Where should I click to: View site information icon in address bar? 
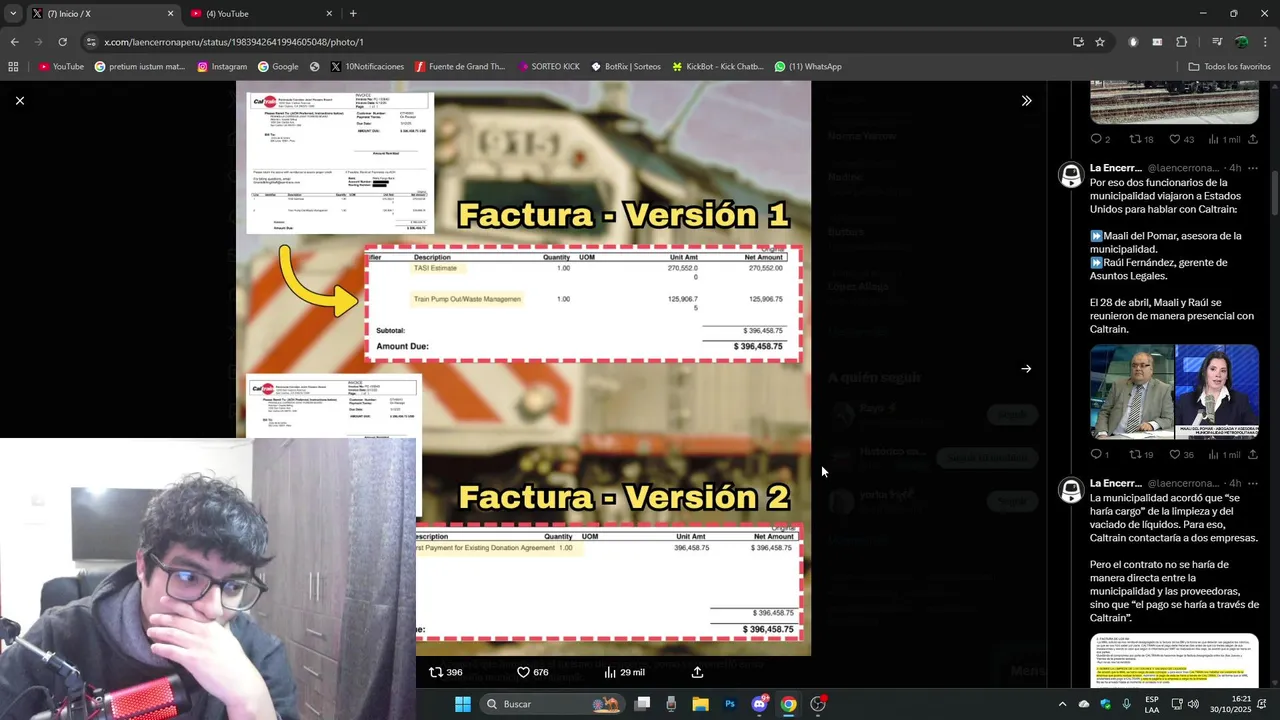click(91, 42)
